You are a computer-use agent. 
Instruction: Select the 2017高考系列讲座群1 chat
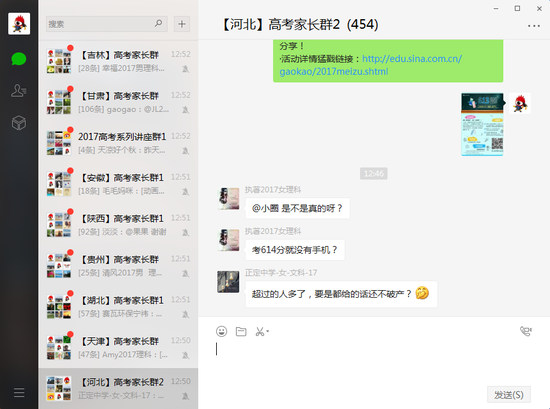pyautogui.click(x=119, y=143)
